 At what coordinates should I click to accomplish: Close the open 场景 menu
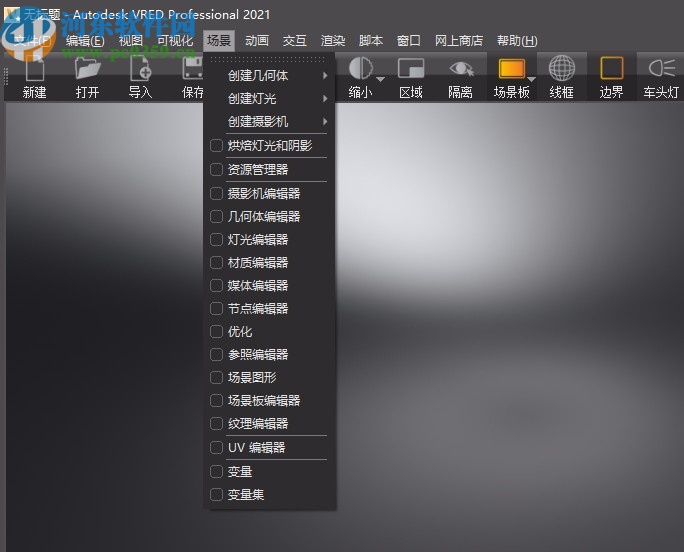click(x=219, y=41)
